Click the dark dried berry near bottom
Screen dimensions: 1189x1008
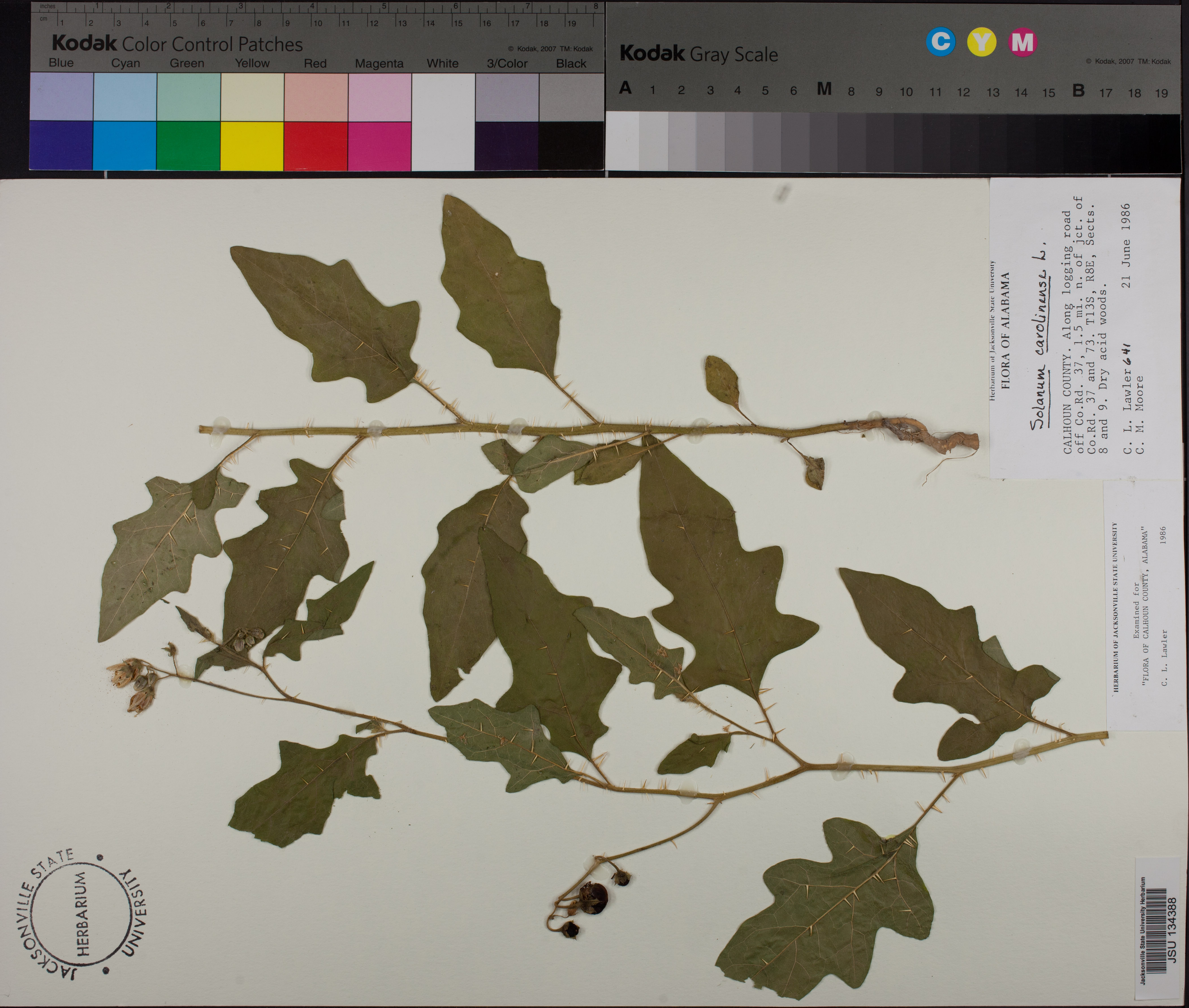click(x=593, y=899)
